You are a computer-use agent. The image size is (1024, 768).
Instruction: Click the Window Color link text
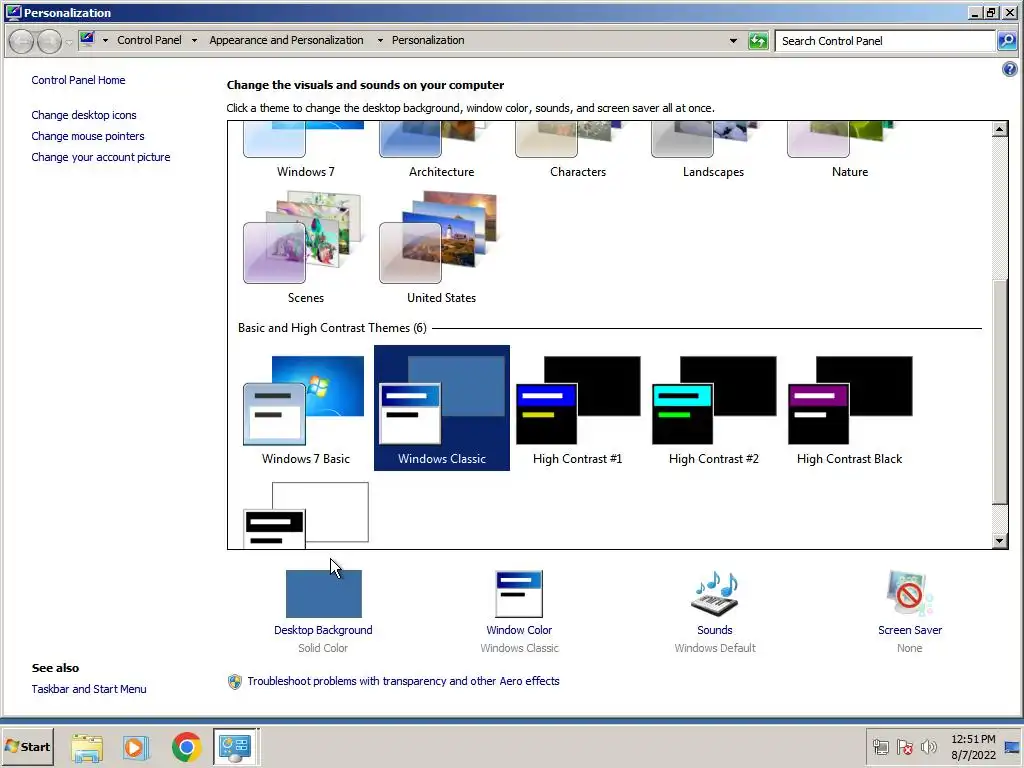coord(519,630)
